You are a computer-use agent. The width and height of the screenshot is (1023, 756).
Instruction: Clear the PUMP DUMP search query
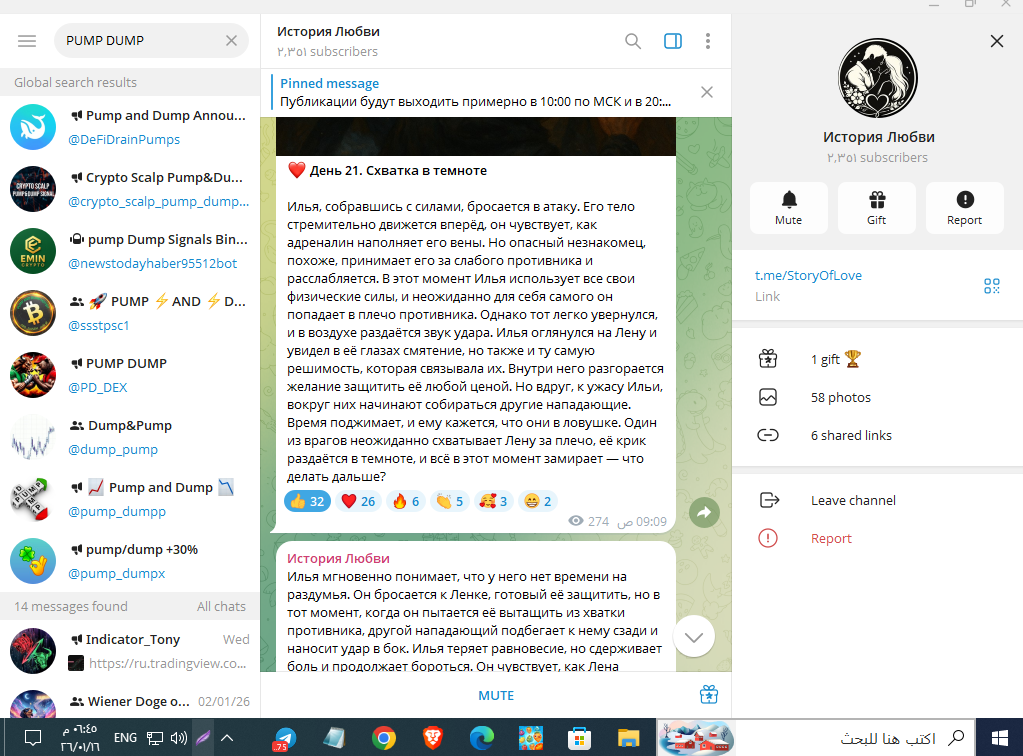[x=231, y=40]
